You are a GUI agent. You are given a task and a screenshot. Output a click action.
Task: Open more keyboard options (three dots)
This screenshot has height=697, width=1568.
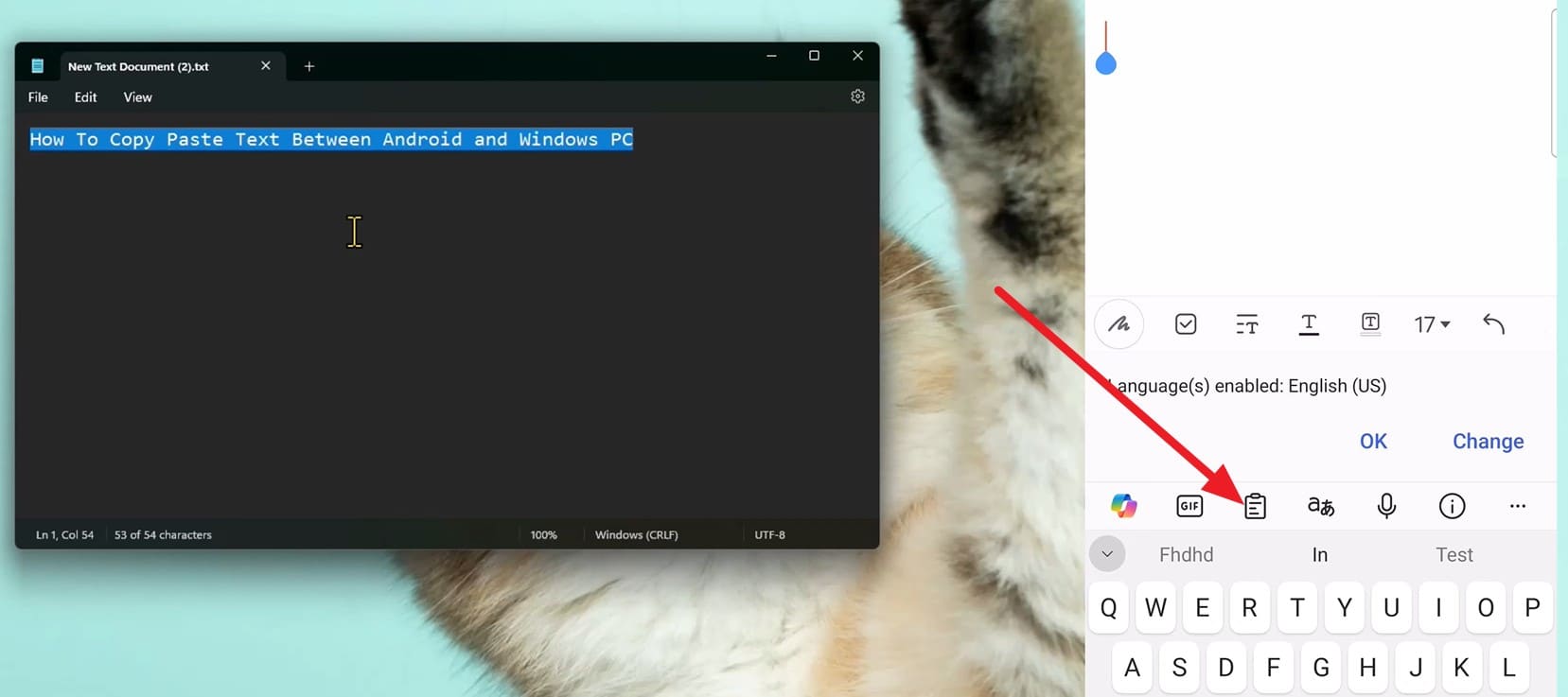pyautogui.click(x=1518, y=506)
